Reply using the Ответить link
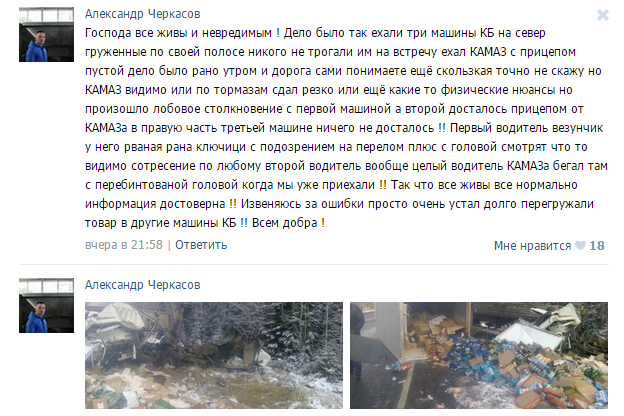 tap(201, 245)
